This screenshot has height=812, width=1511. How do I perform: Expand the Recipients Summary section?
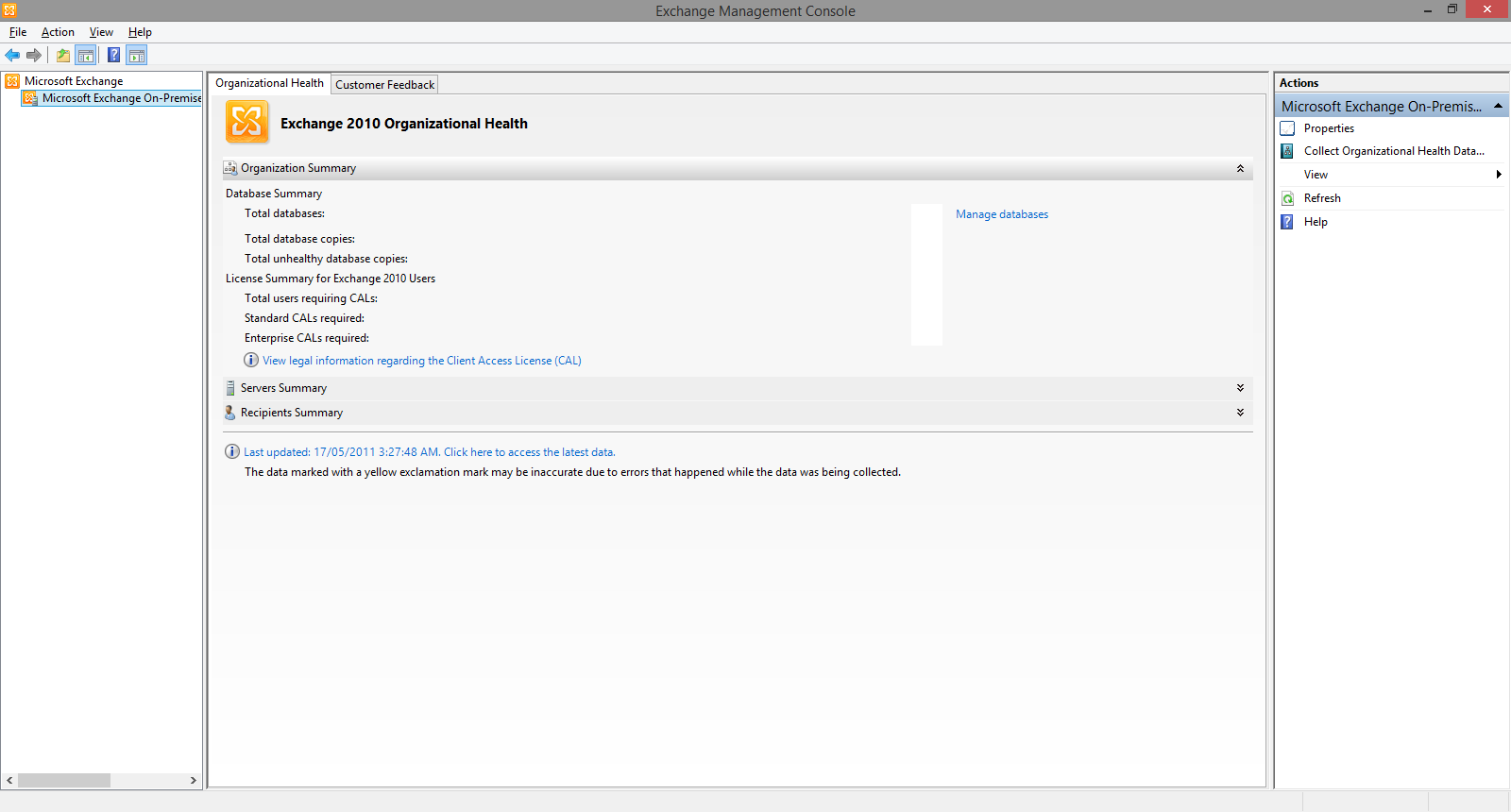[1240, 413]
